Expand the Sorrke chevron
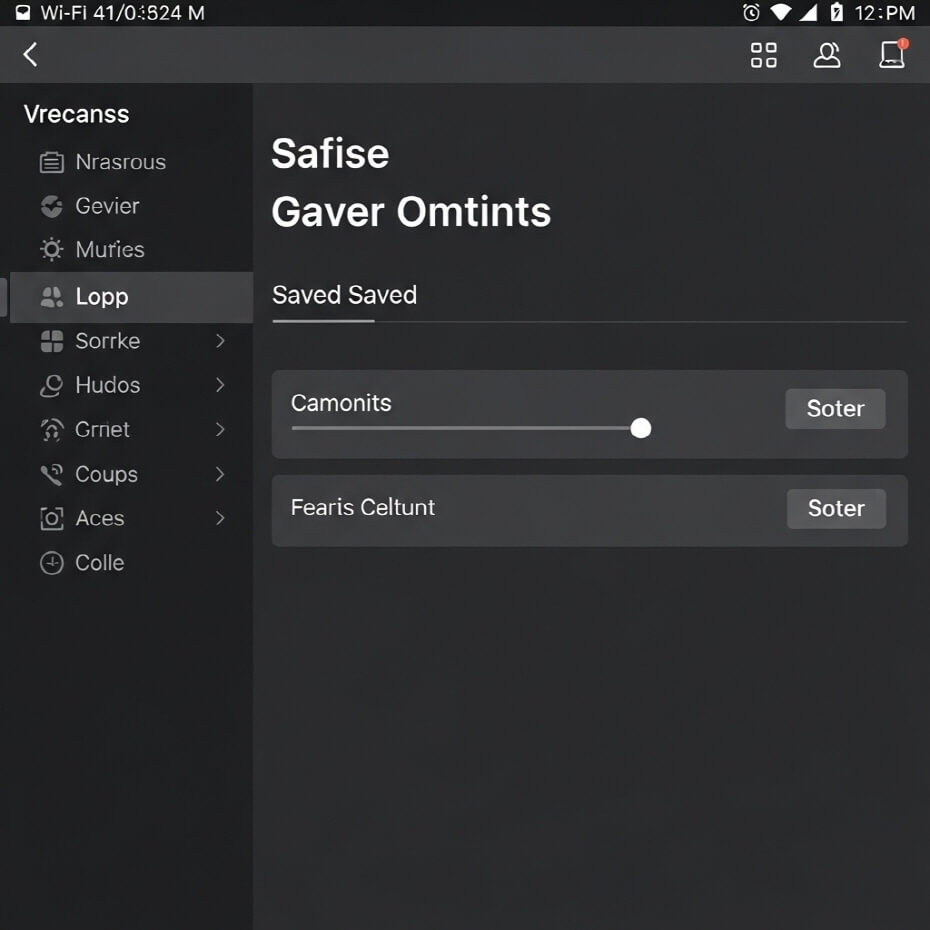 (220, 341)
